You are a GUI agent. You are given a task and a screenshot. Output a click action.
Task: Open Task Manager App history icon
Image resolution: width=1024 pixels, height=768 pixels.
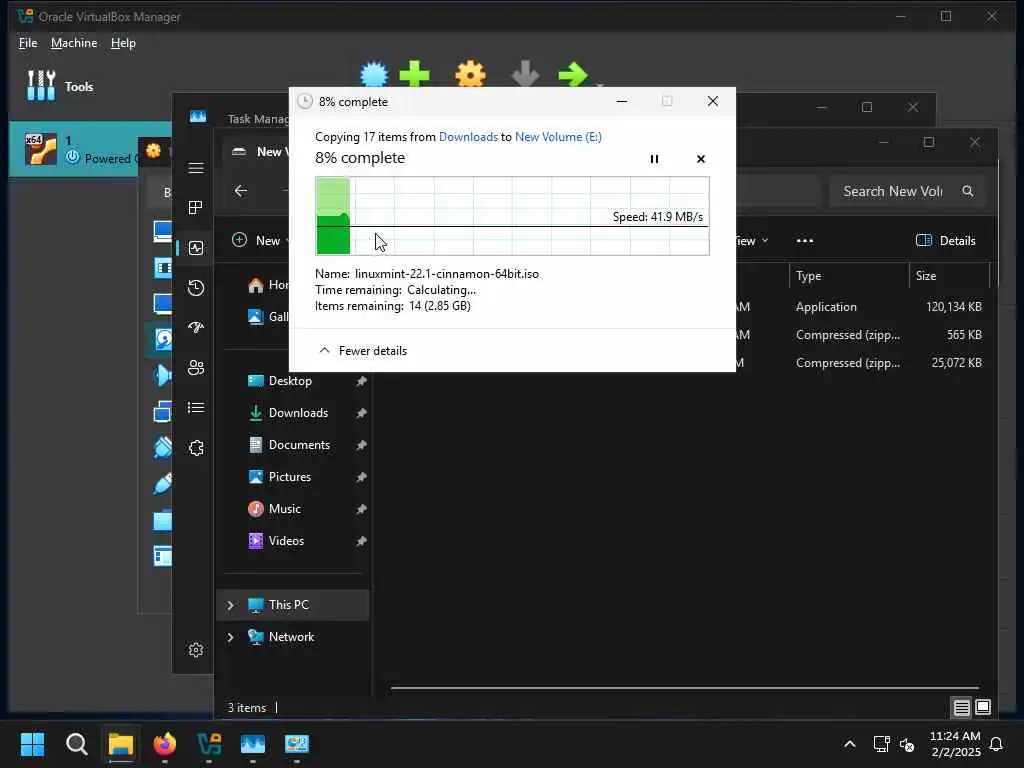coord(196,288)
